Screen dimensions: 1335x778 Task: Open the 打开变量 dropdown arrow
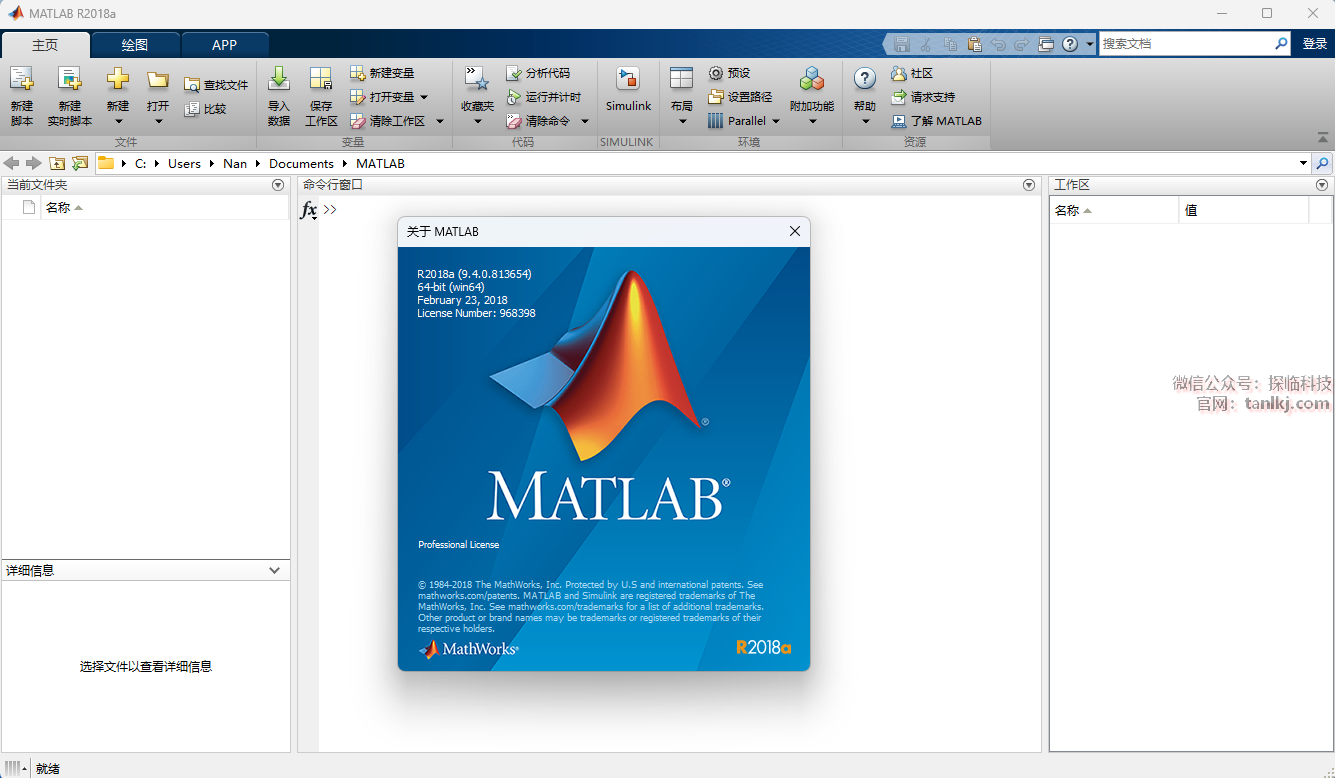424,97
